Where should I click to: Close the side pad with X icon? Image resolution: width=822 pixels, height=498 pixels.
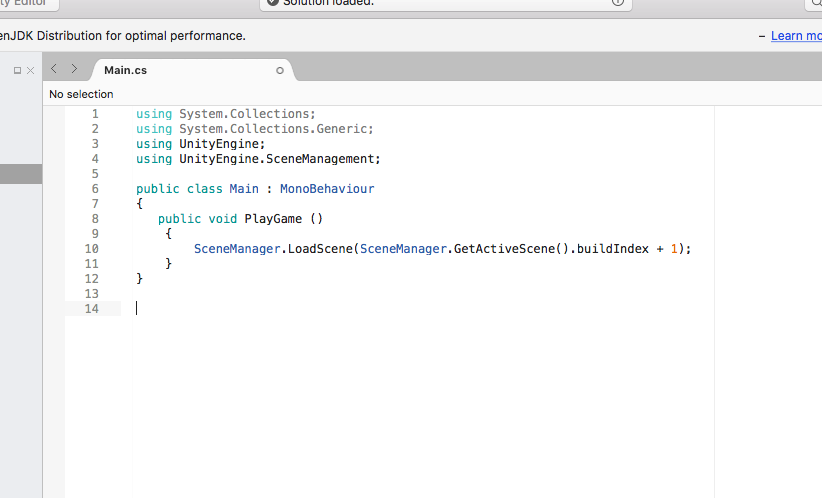click(30, 71)
